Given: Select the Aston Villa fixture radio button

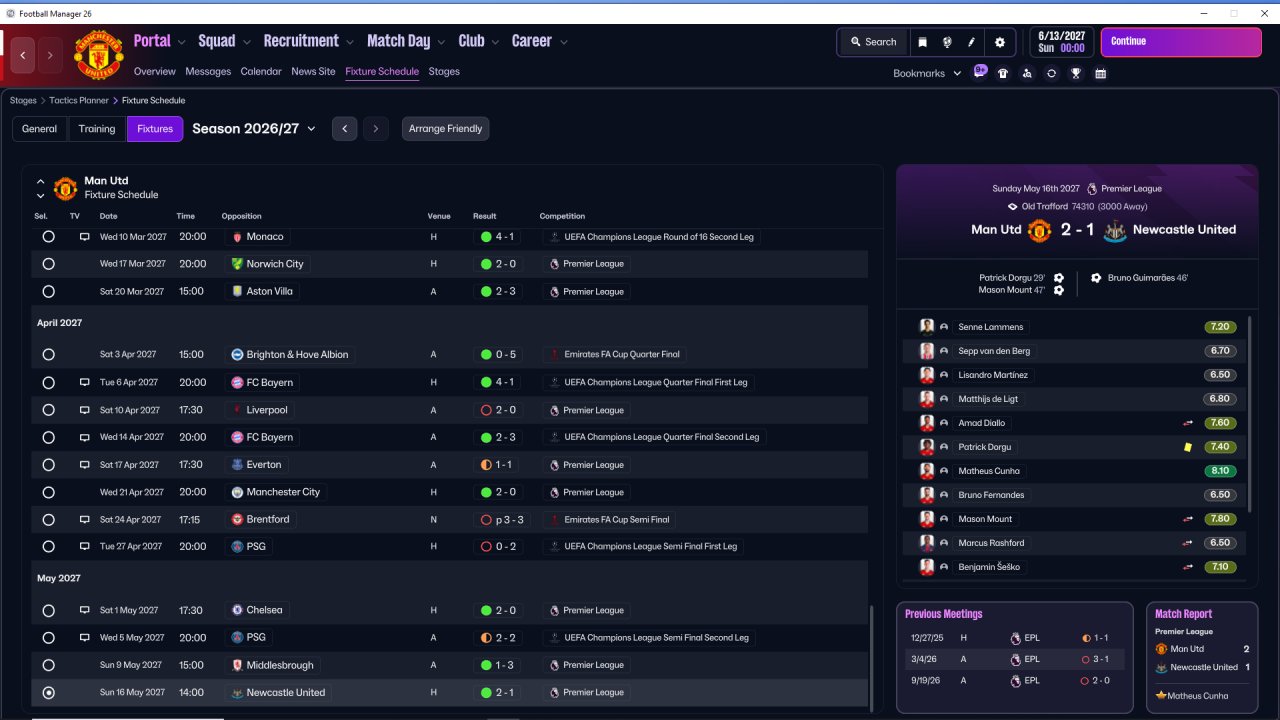Looking at the screenshot, I should 48,292.
